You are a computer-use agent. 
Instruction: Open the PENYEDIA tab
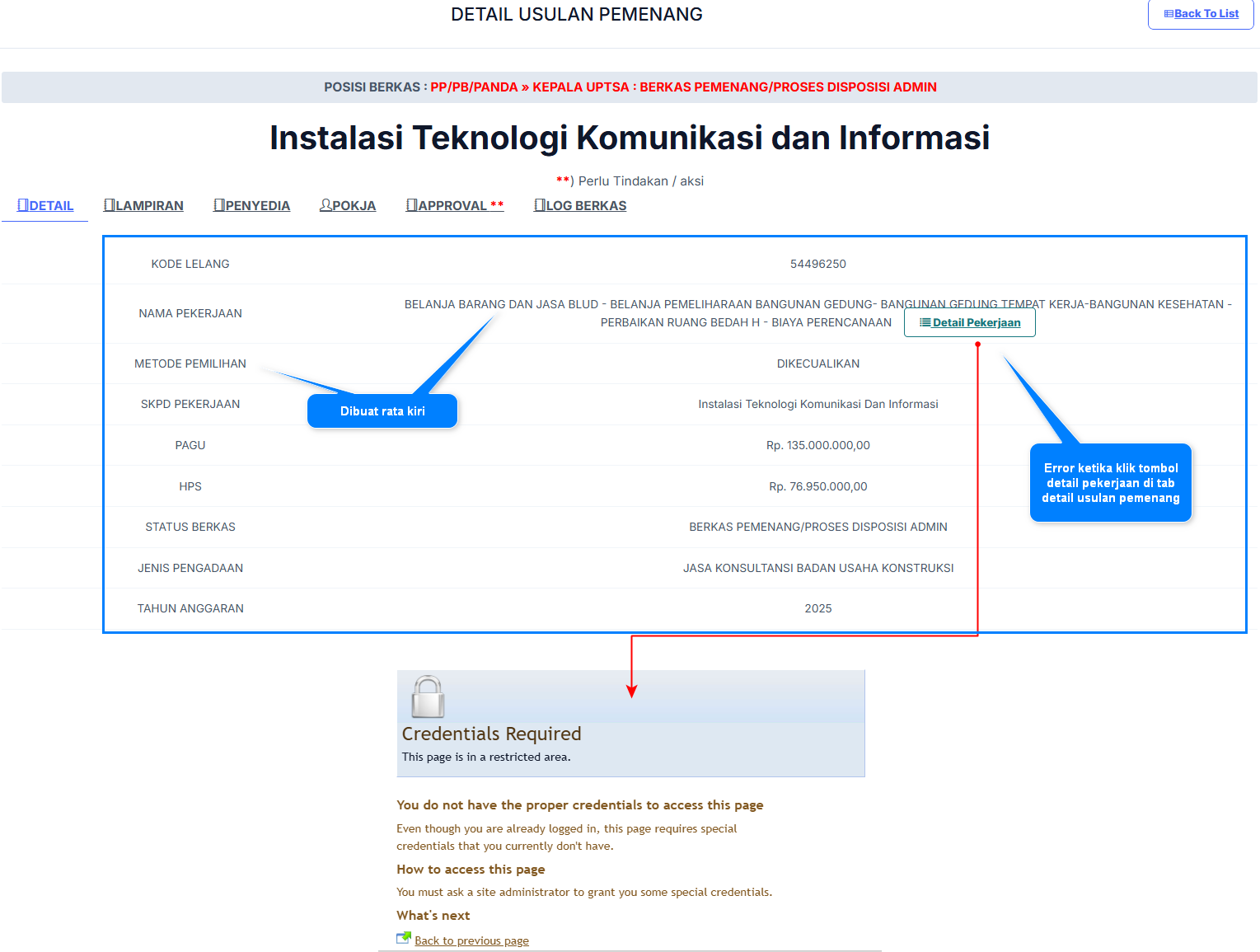tap(251, 206)
